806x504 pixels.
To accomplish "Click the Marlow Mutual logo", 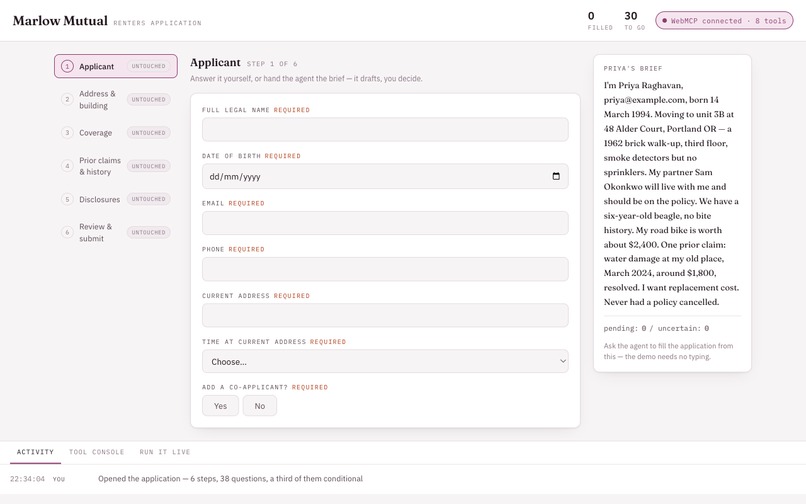I will tap(60, 21).
